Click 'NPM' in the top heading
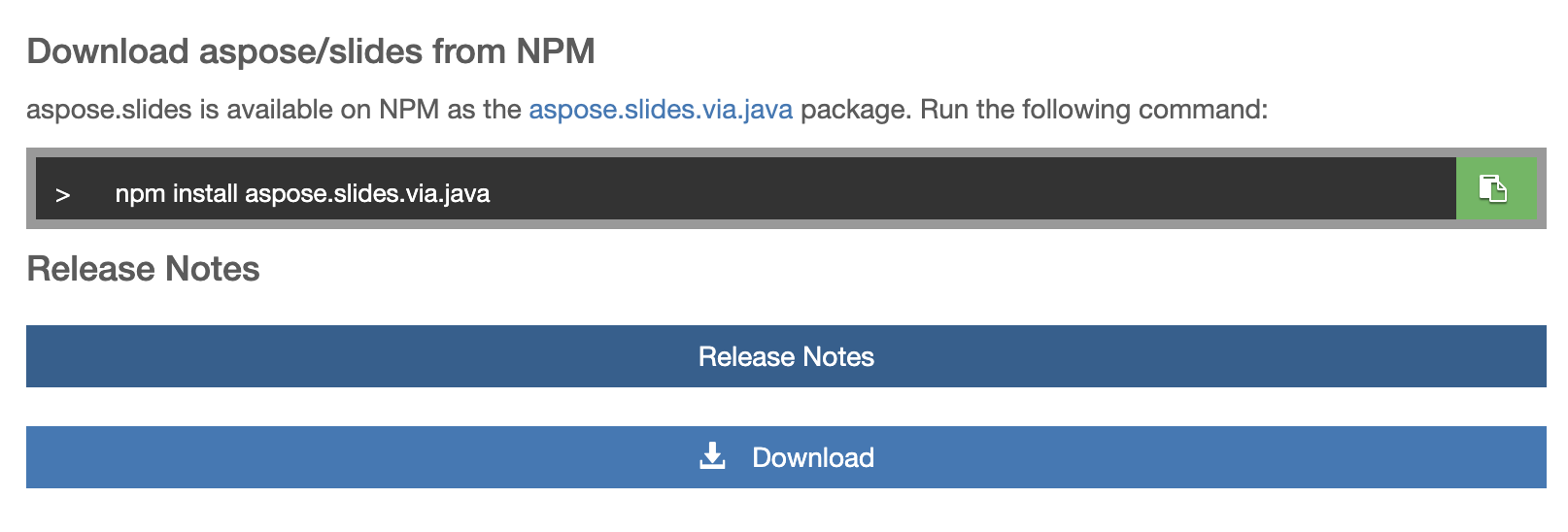The height and width of the screenshot is (532, 1568). 555,51
